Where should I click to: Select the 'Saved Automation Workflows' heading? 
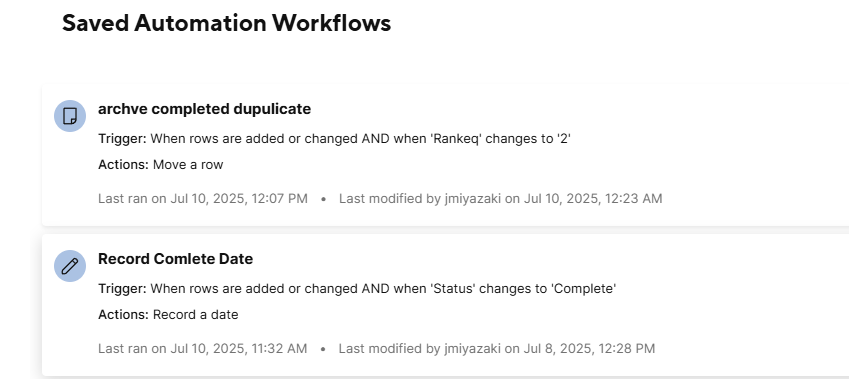click(226, 23)
